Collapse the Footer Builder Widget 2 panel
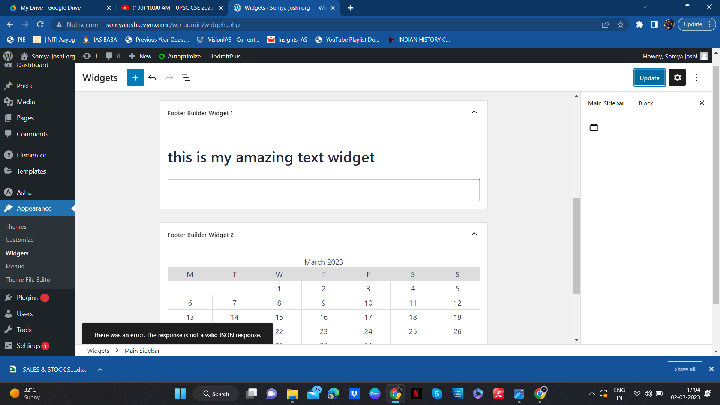 pos(473,234)
